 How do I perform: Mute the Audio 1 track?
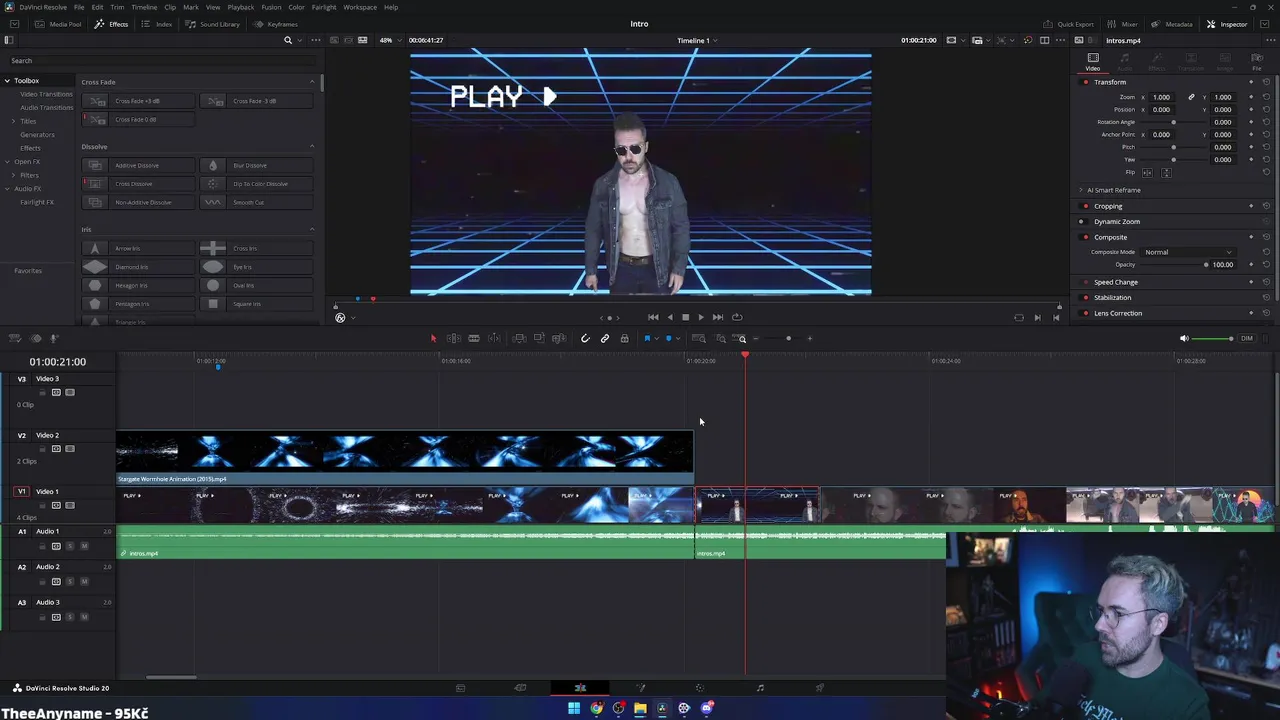click(x=84, y=546)
